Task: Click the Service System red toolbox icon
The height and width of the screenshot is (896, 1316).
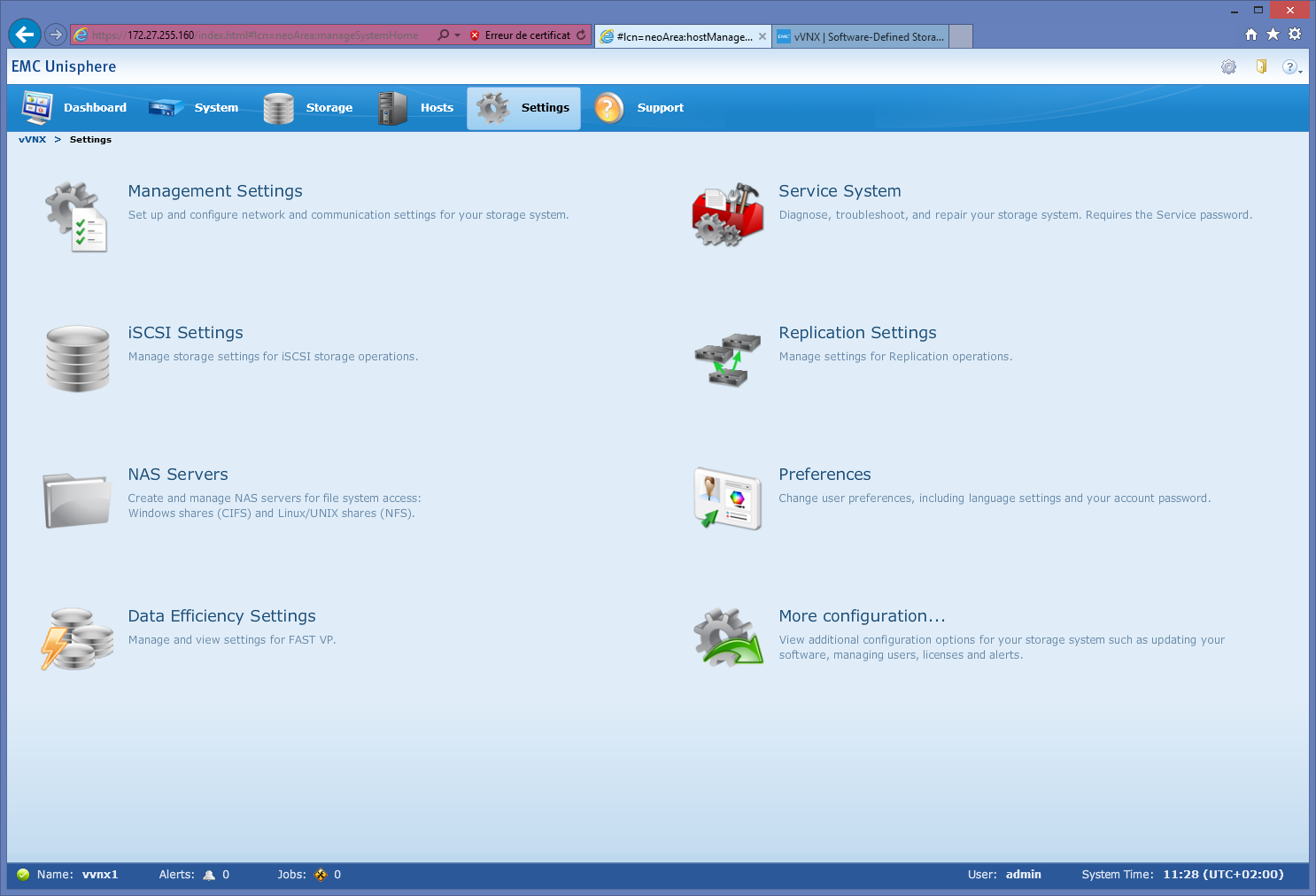Action: point(727,215)
